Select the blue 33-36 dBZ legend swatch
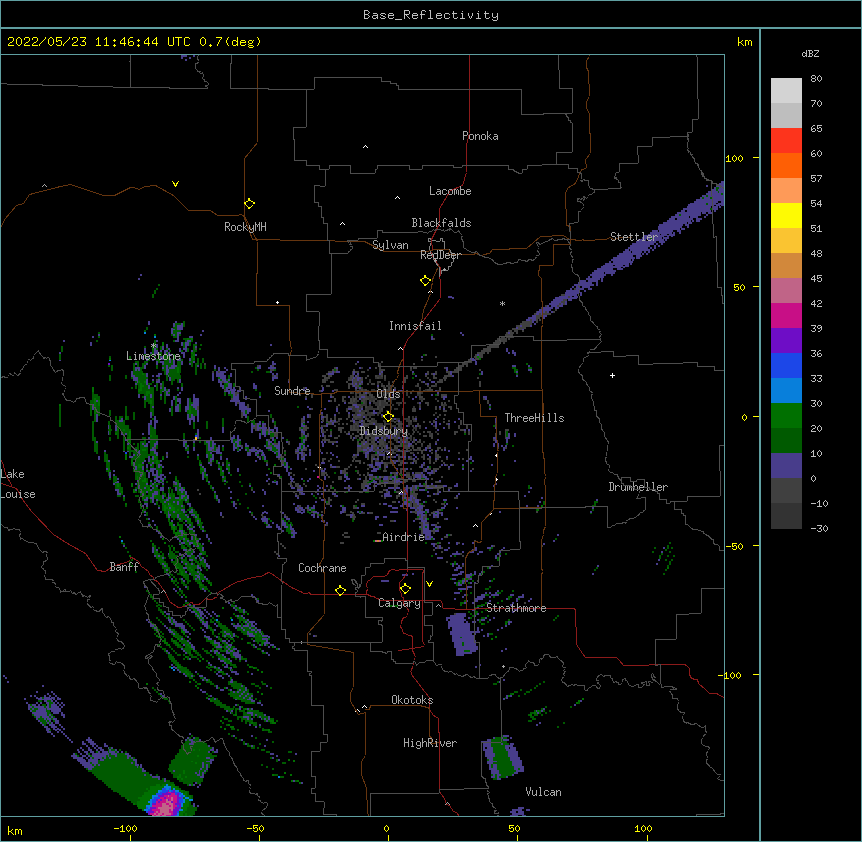 (786, 366)
